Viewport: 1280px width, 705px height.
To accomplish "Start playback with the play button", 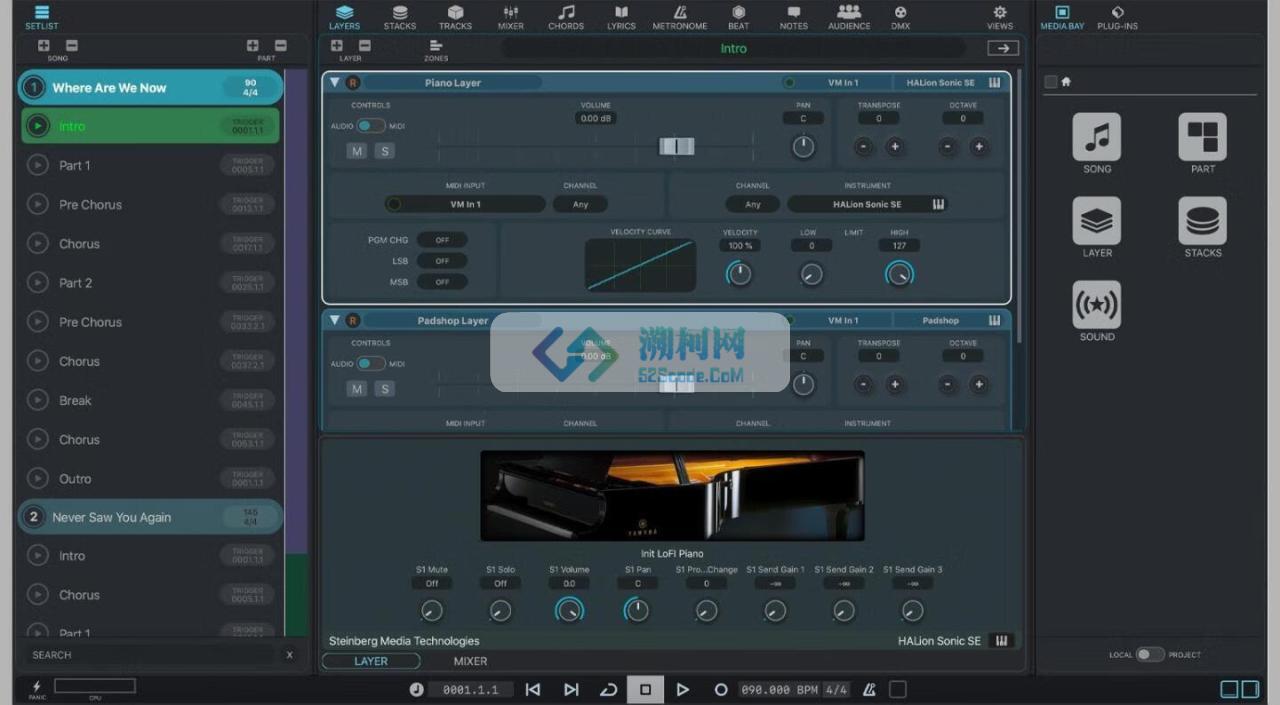I will tap(683, 689).
